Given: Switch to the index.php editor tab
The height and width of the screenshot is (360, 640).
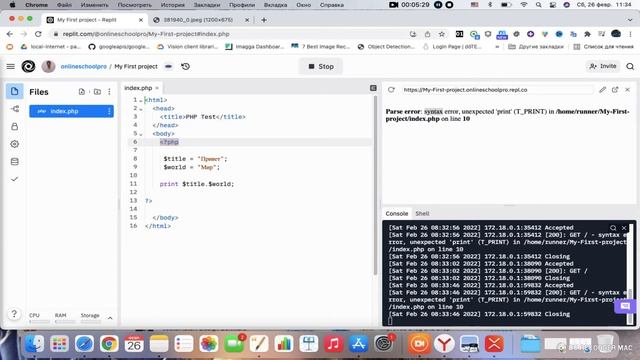Looking at the screenshot, I should (138, 88).
